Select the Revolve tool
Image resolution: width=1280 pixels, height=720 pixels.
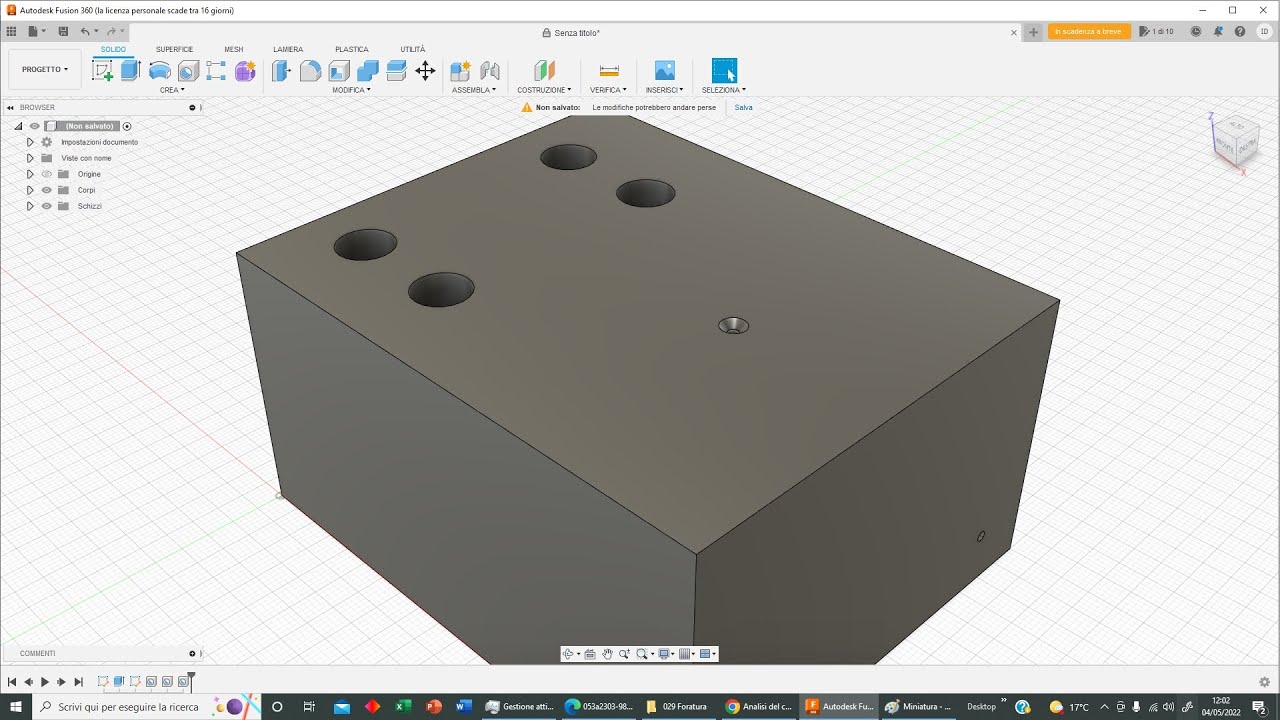[x=159, y=71]
